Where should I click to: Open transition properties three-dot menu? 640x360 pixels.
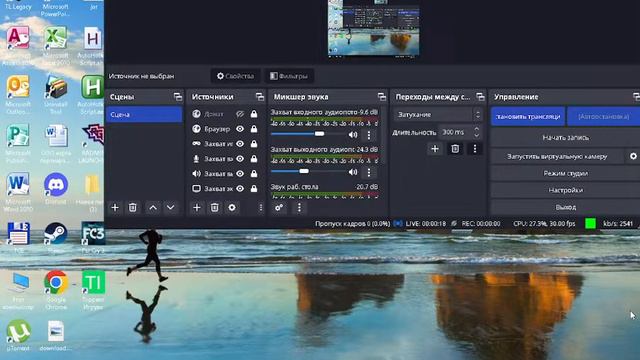point(475,149)
